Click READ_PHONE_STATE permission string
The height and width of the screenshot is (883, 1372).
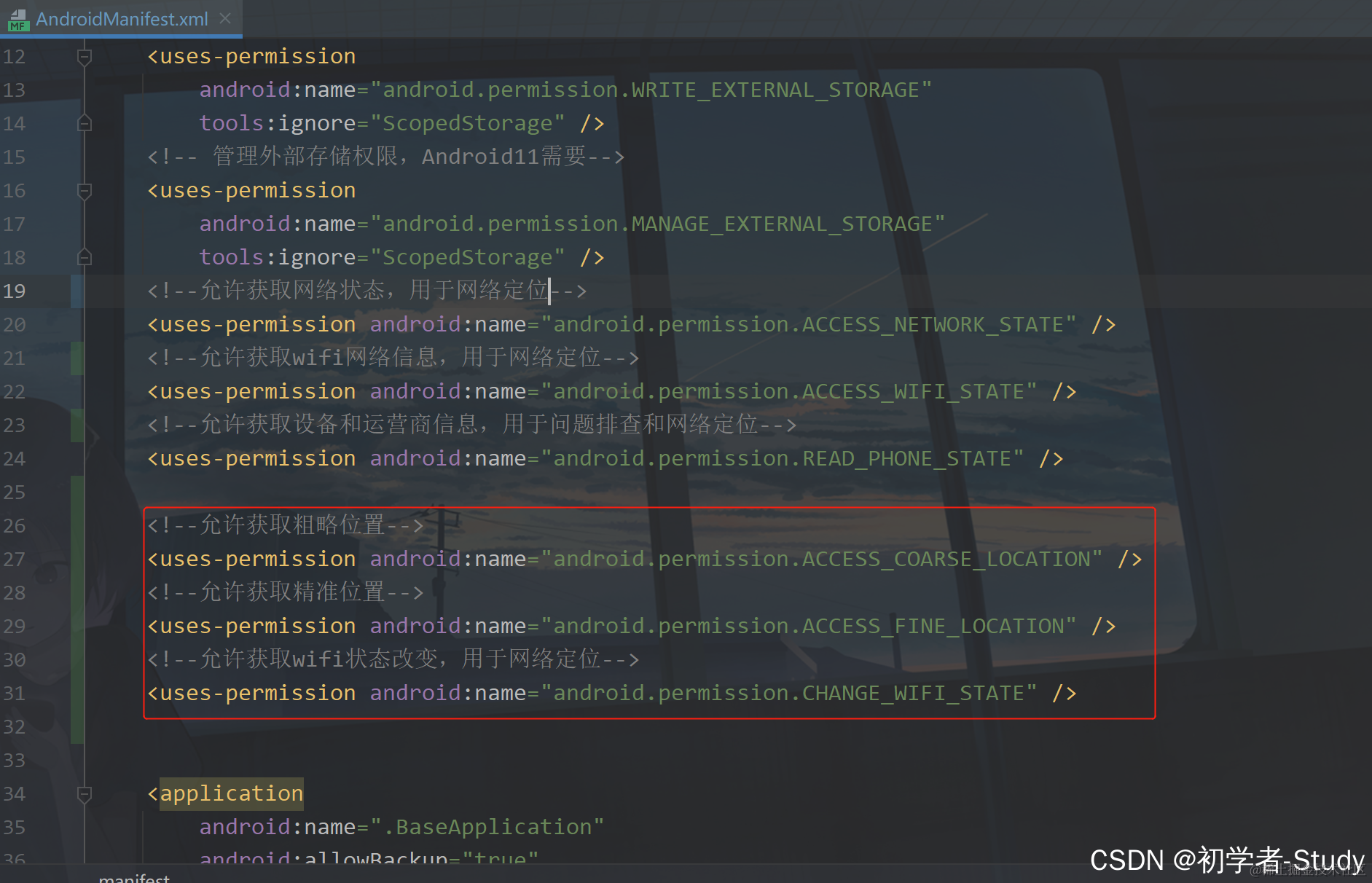[783, 458]
